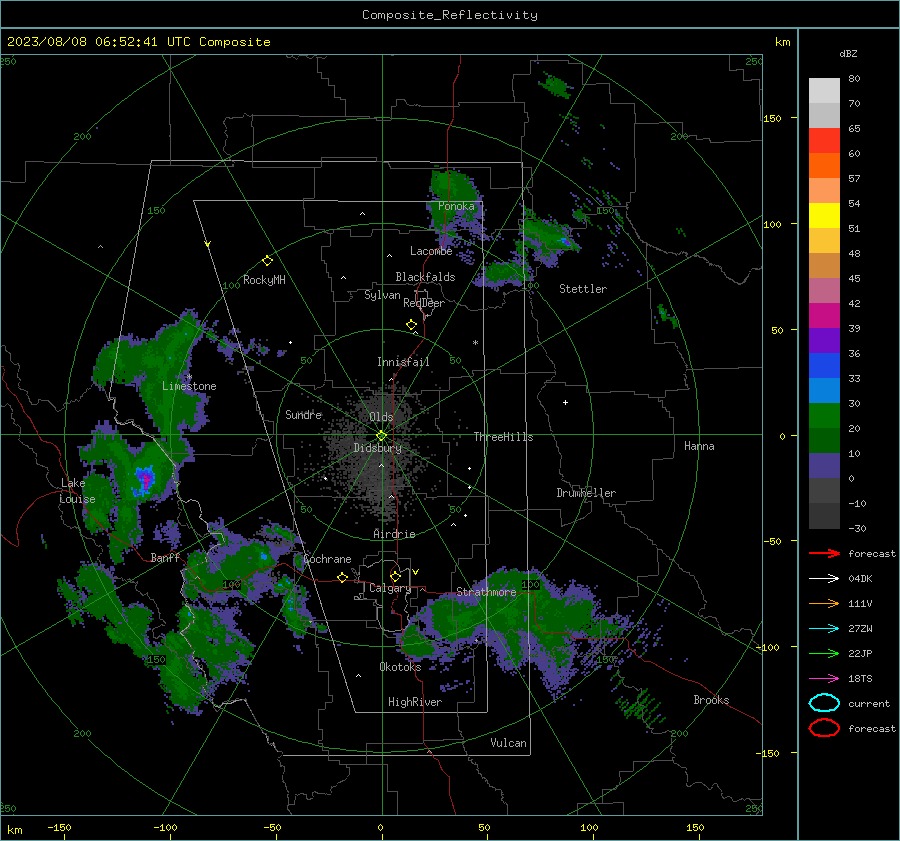Click the red forecast ellipse legend icon

tap(824, 728)
